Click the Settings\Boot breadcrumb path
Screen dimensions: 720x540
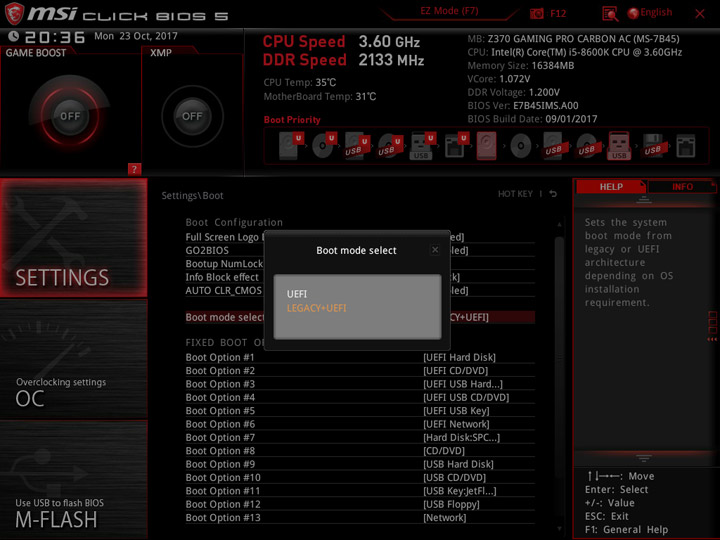(x=192, y=195)
